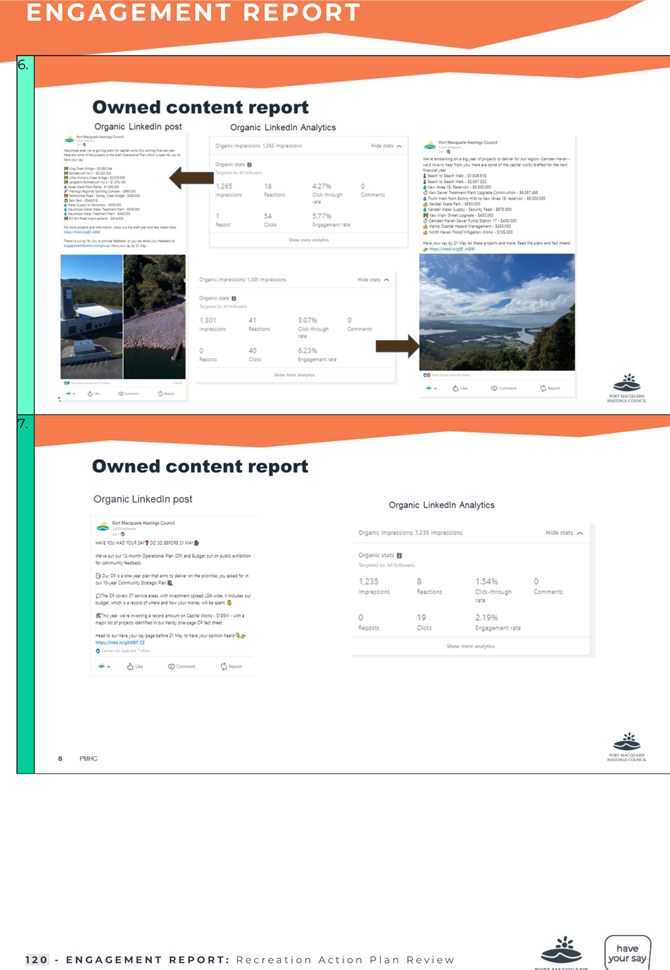The height and width of the screenshot is (970, 670).
Task: Open the aerial rock shoreline photo
Action: (155, 316)
